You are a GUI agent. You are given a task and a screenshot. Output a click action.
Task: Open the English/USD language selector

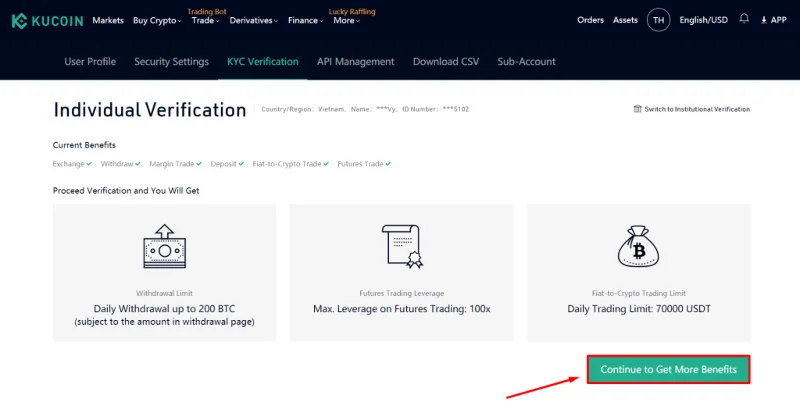point(704,20)
